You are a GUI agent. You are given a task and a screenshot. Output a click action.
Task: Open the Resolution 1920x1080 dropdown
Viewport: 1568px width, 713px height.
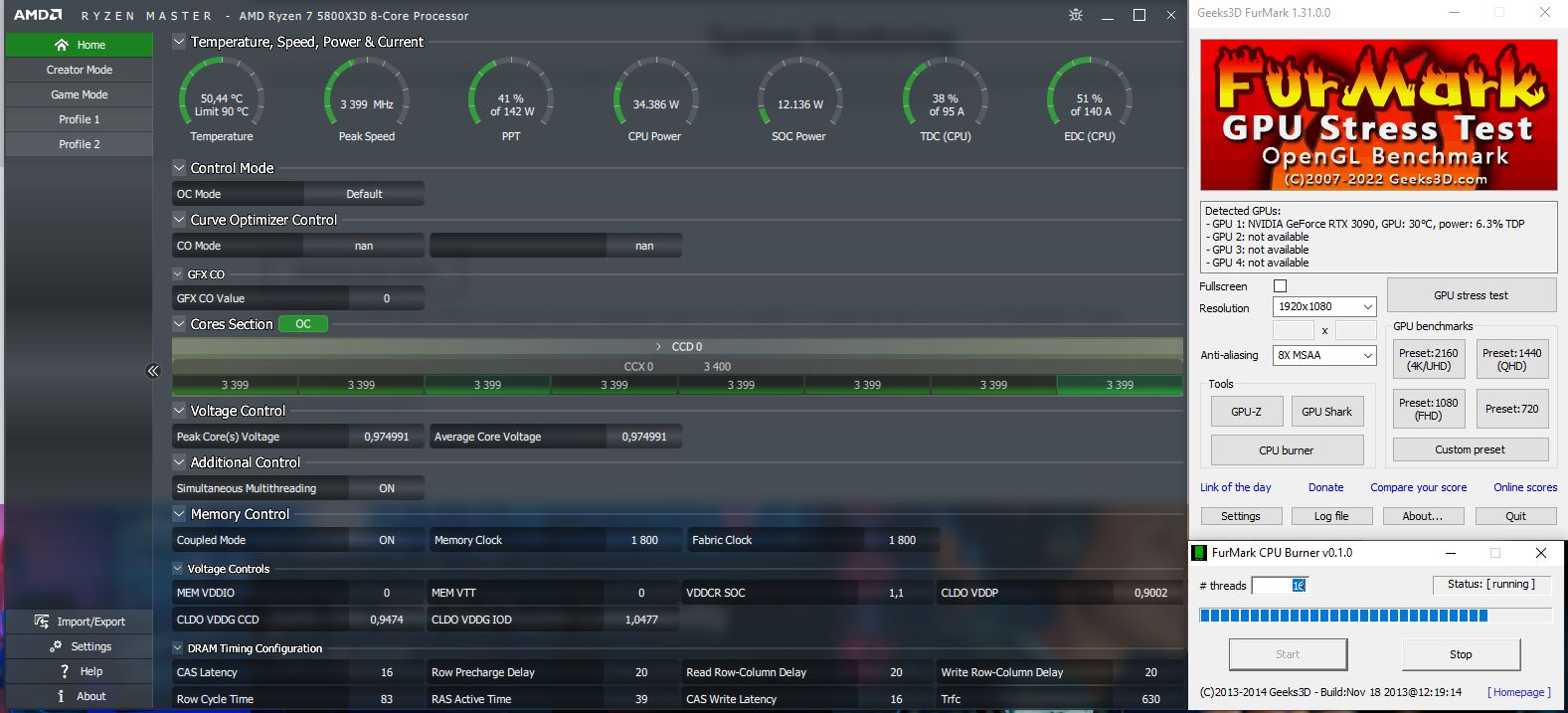[x=1324, y=307]
